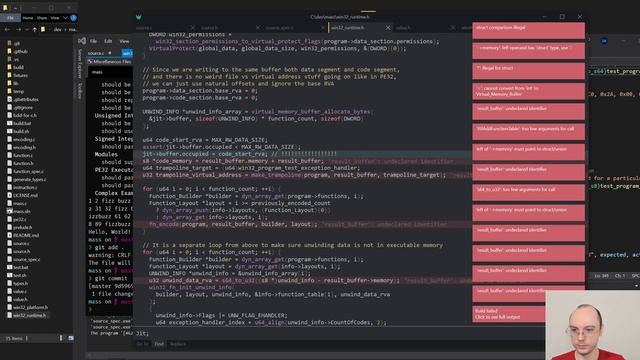Select encoding.c file

coord(21,140)
